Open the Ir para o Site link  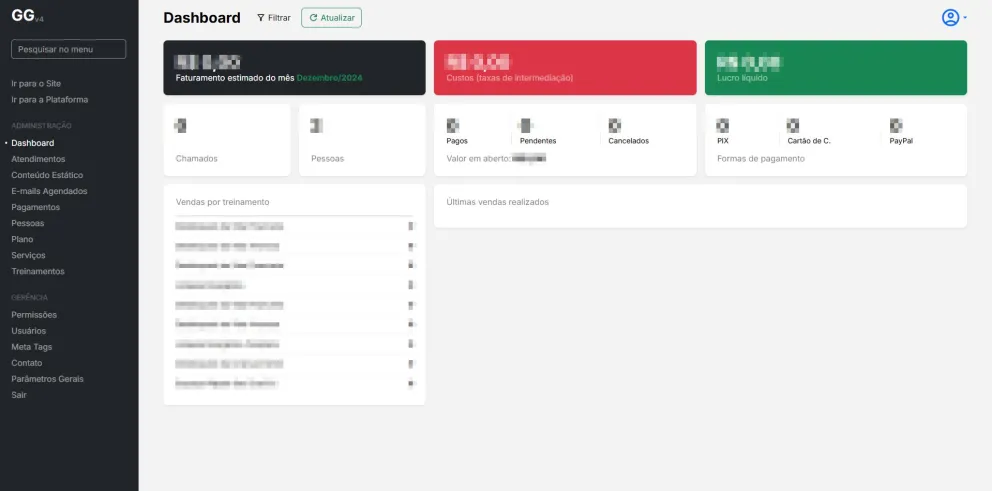pos(36,84)
